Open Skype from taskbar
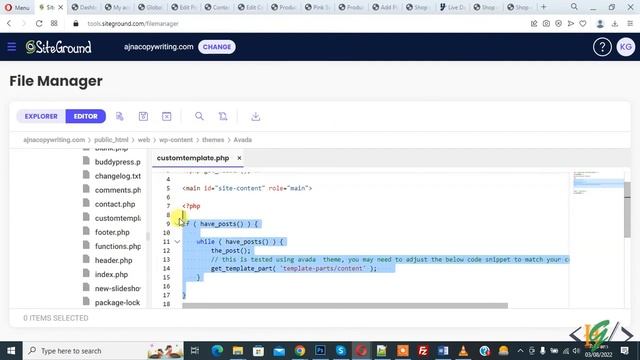 click(x=341, y=351)
